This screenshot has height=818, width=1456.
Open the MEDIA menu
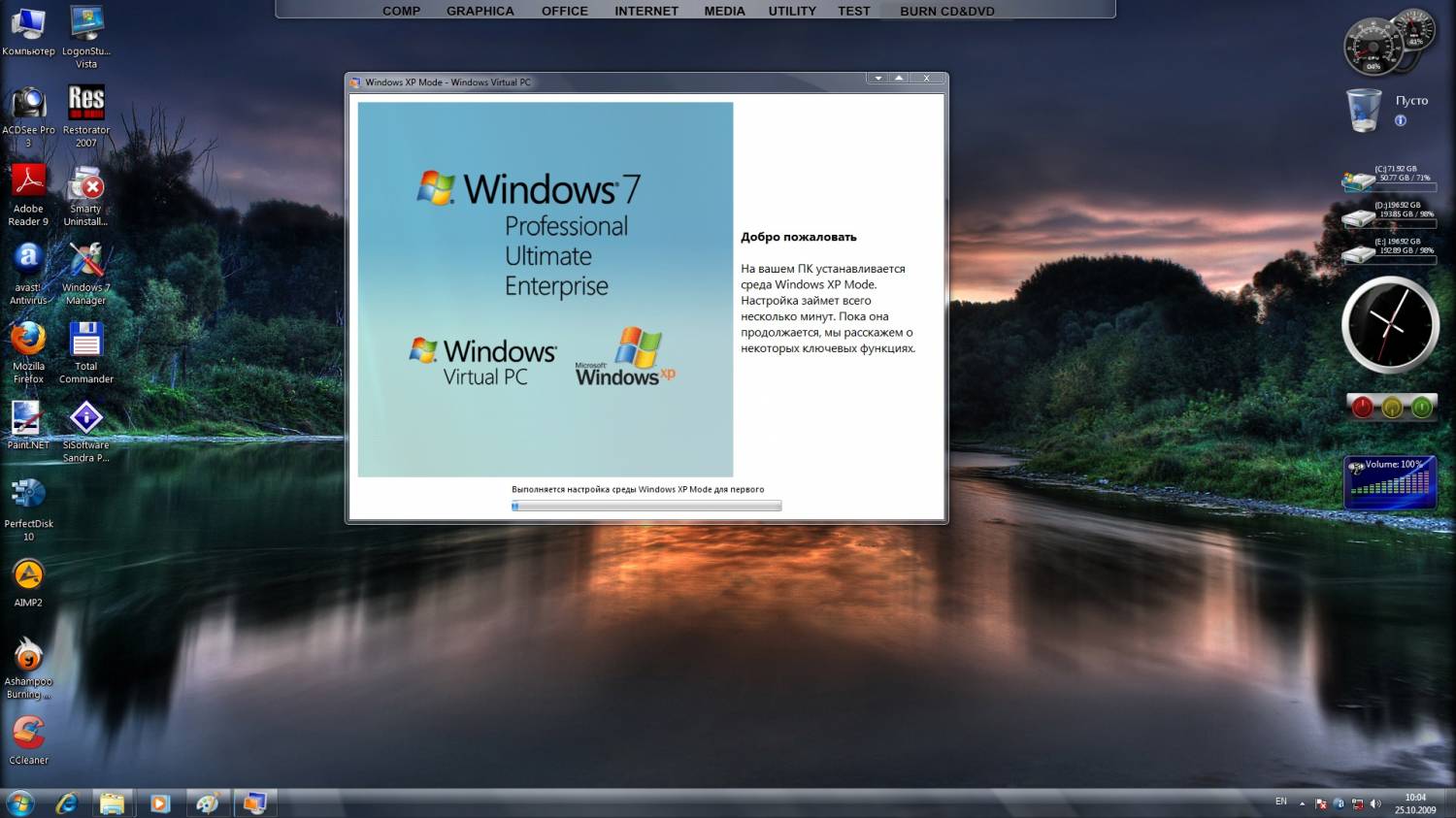[725, 11]
